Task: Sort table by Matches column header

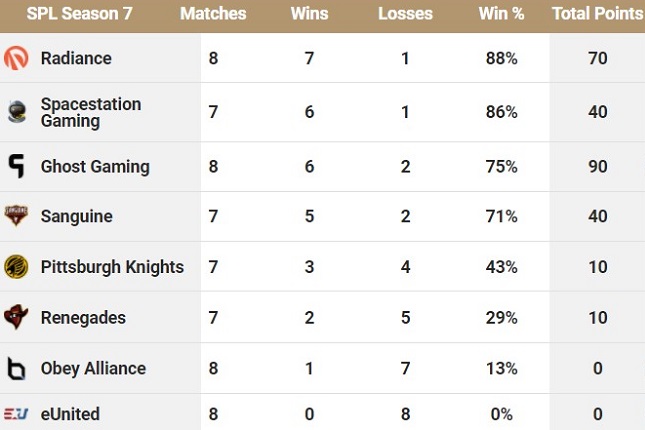Action: (x=213, y=14)
